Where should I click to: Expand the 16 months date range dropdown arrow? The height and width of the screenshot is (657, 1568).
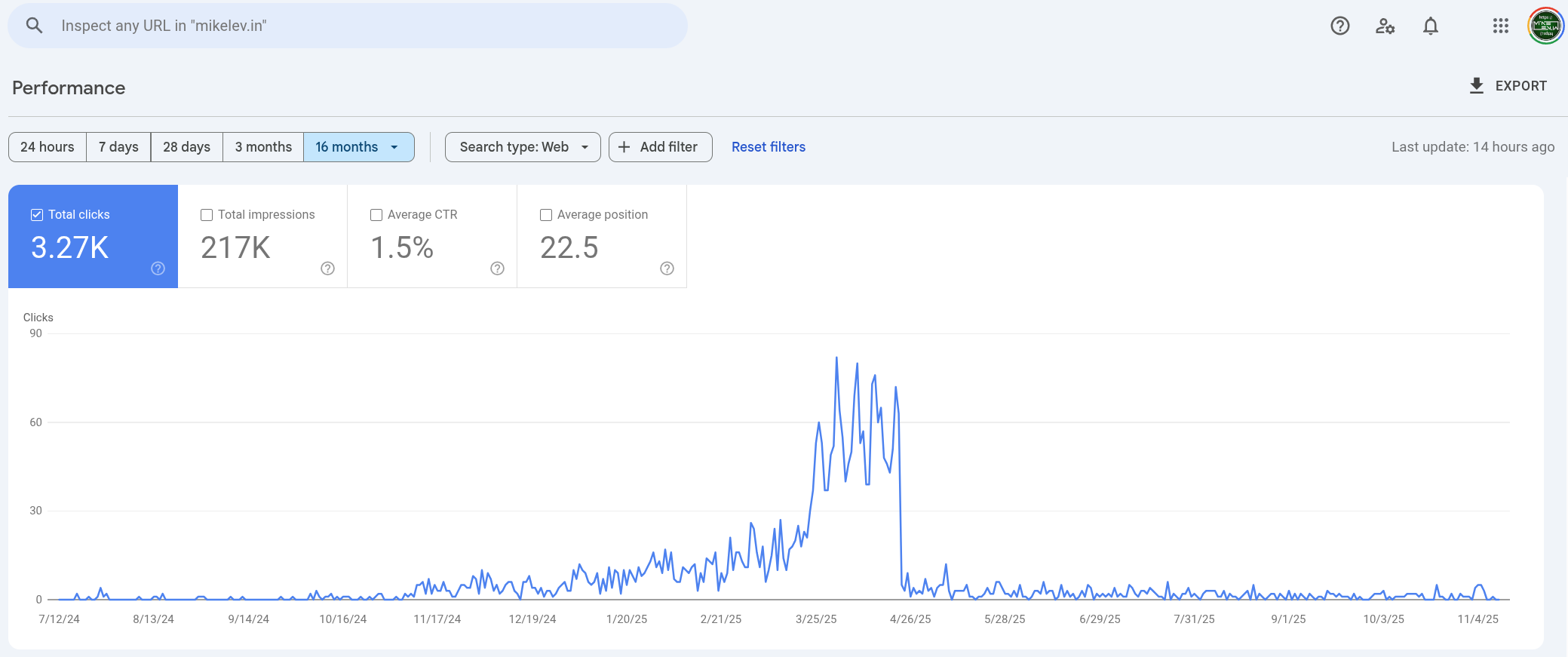(394, 147)
